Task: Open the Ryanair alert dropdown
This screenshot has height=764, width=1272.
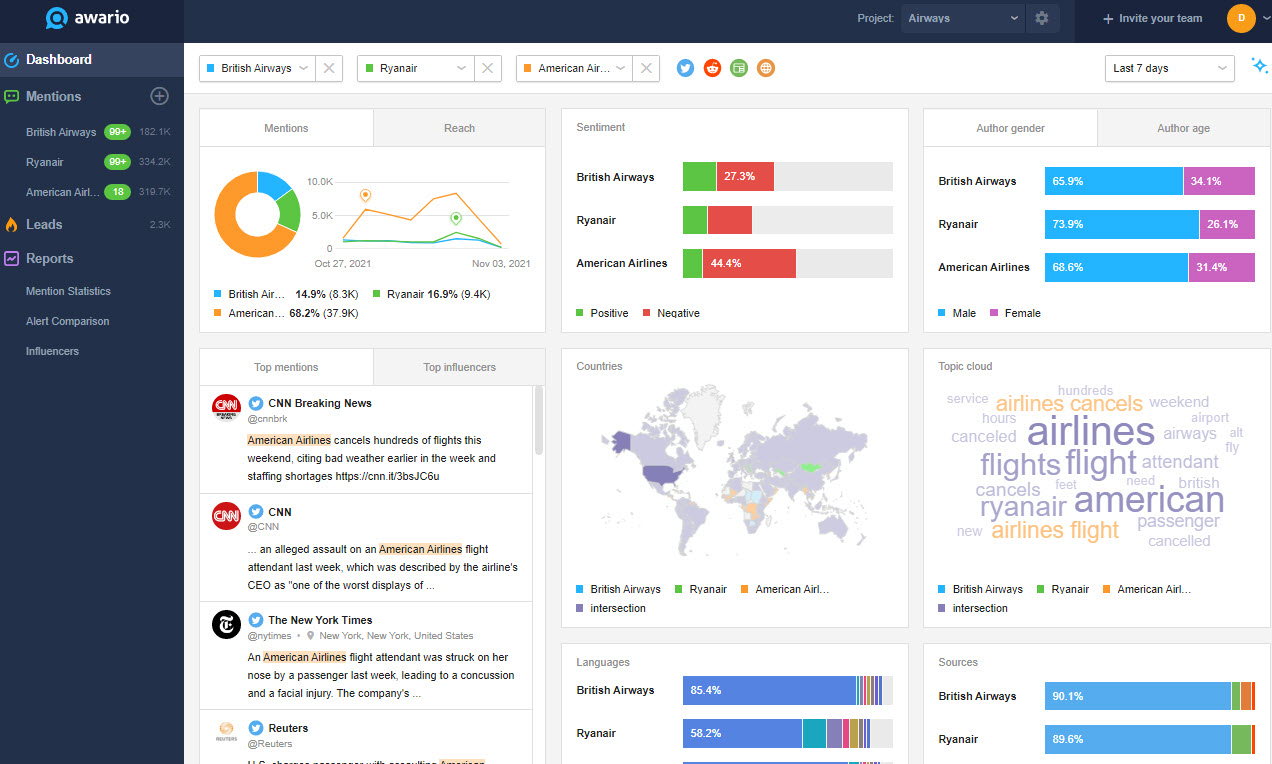Action: click(x=415, y=68)
